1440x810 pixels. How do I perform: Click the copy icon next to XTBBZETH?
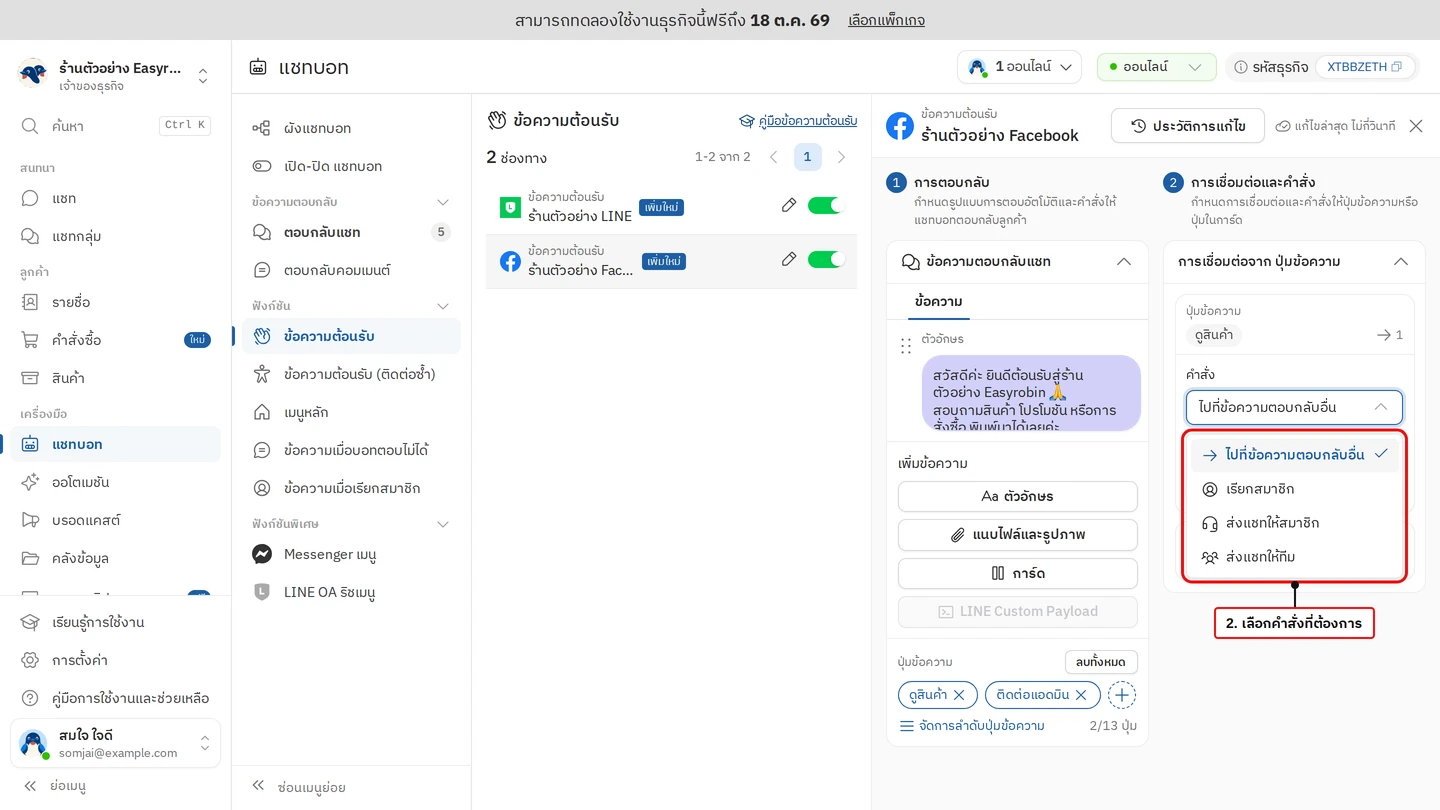click(1396, 67)
